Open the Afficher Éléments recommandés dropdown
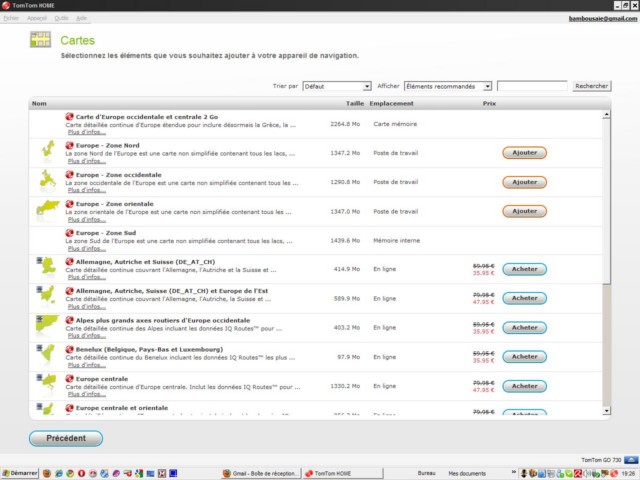This screenshot has width=640, height=480. coord(448,86)
